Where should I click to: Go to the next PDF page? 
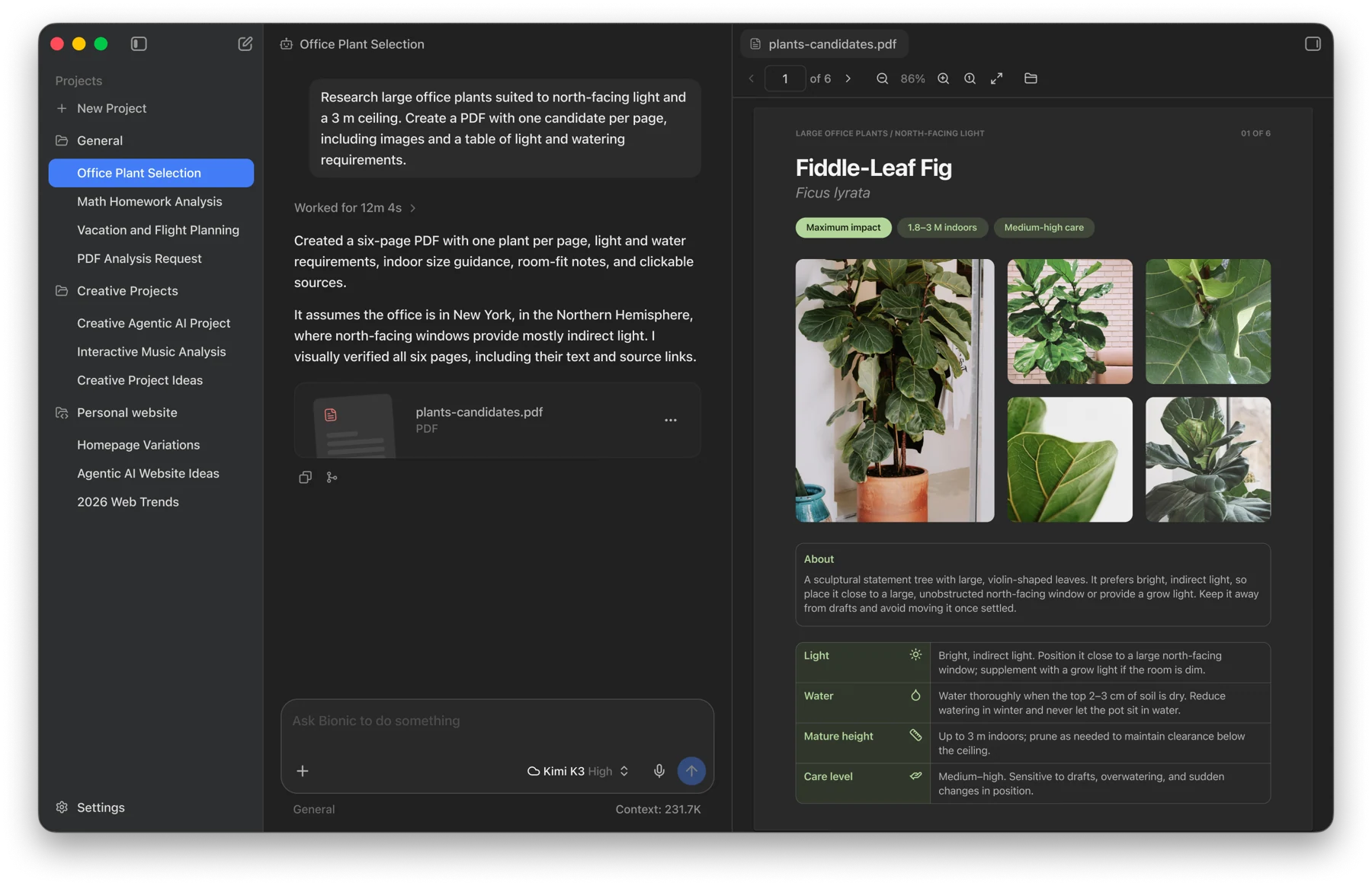pos(848,78)
